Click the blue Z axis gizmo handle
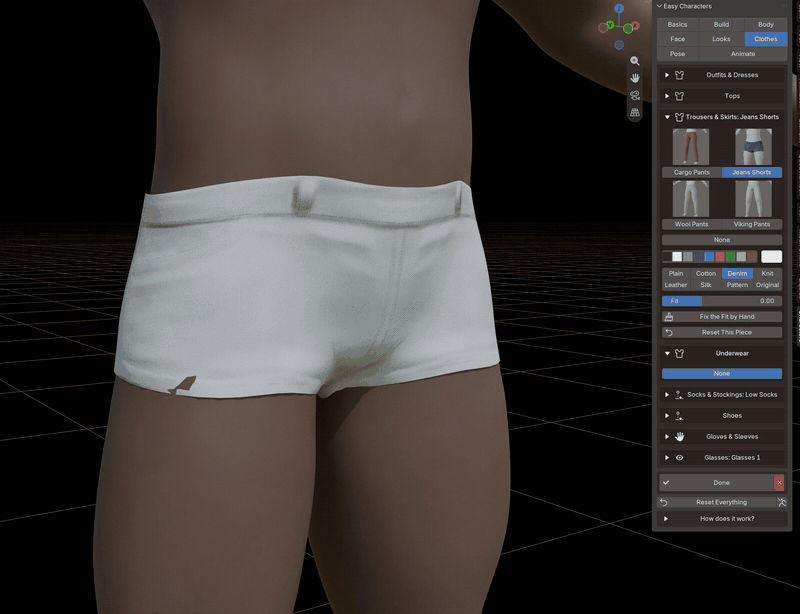This screenshot has height=614, width=800. [x=619, y=8]
